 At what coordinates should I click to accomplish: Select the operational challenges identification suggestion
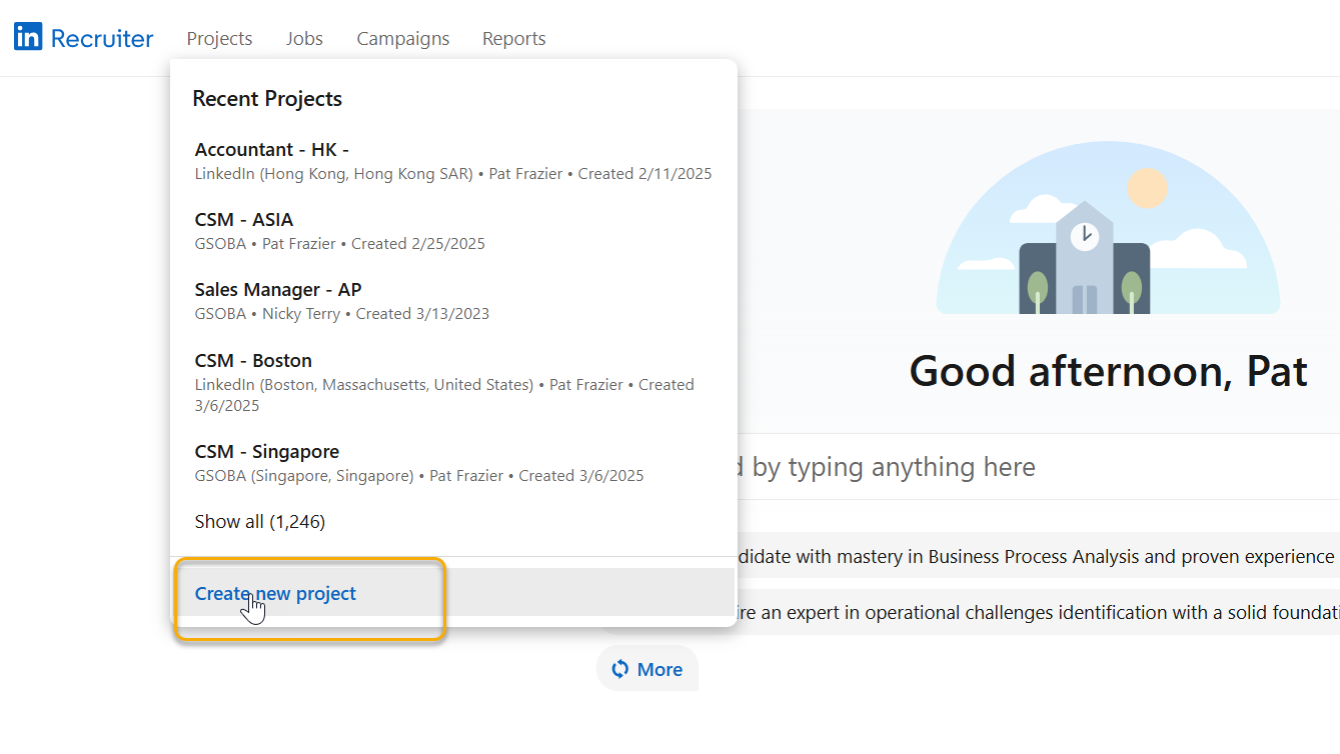[x=1038, y=612]
